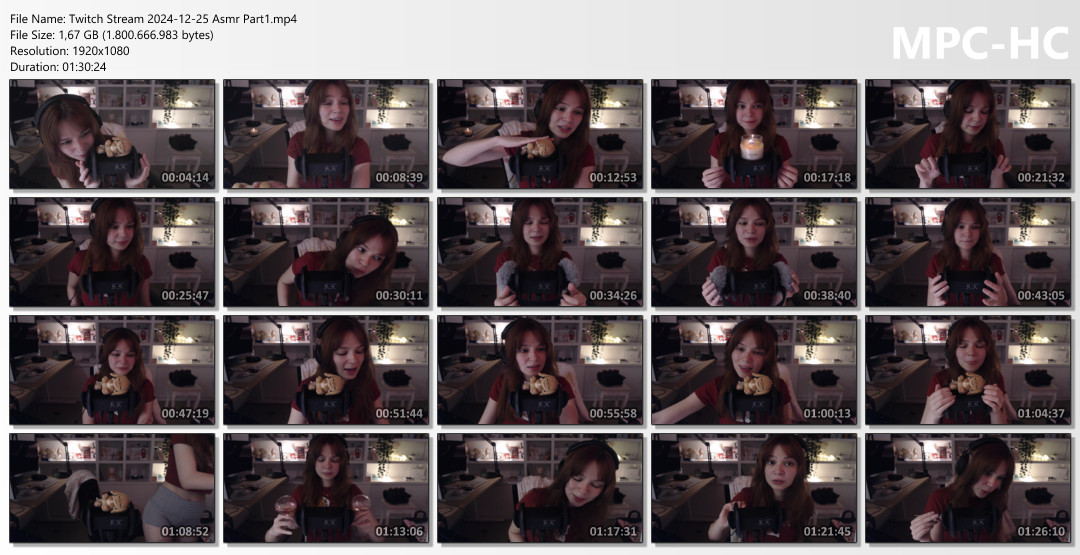
Task: Click the thumbnail marked 00:12:53
Action: click(x=540, y=135)
